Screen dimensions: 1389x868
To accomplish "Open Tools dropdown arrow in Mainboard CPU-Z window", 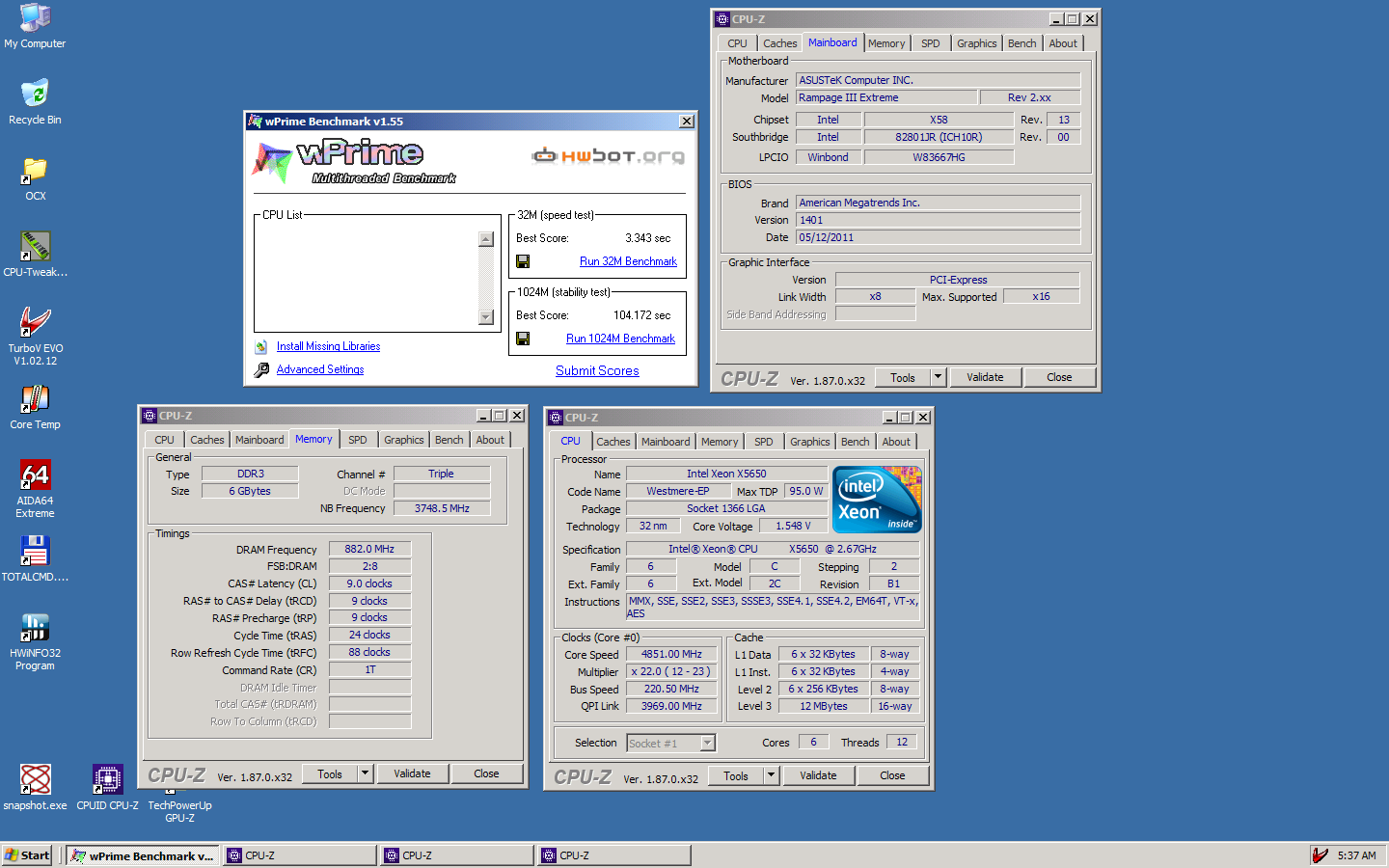I will tap(938, 378).
